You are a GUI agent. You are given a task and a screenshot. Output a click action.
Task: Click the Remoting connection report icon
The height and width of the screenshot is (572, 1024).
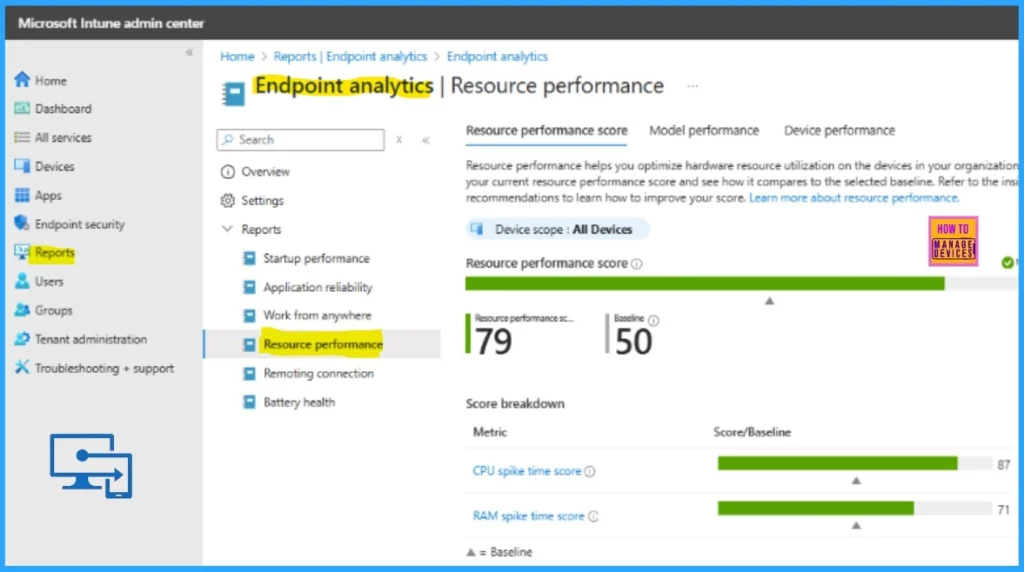coord(249,373)
